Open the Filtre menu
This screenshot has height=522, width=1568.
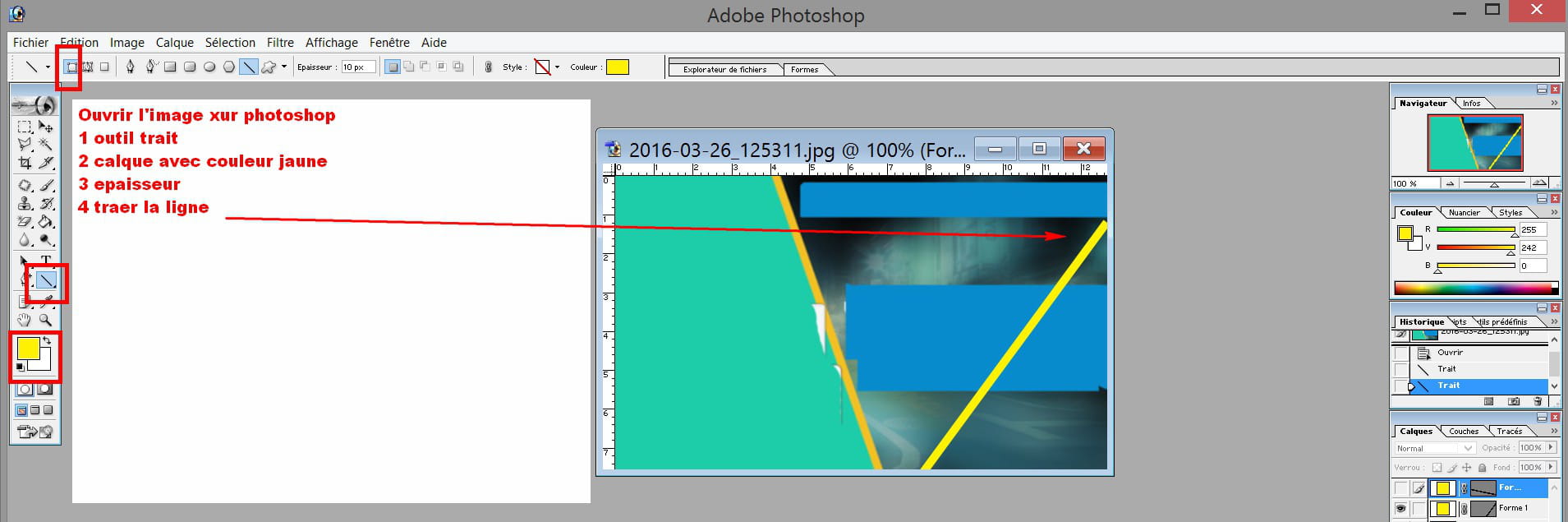(280, 43)
